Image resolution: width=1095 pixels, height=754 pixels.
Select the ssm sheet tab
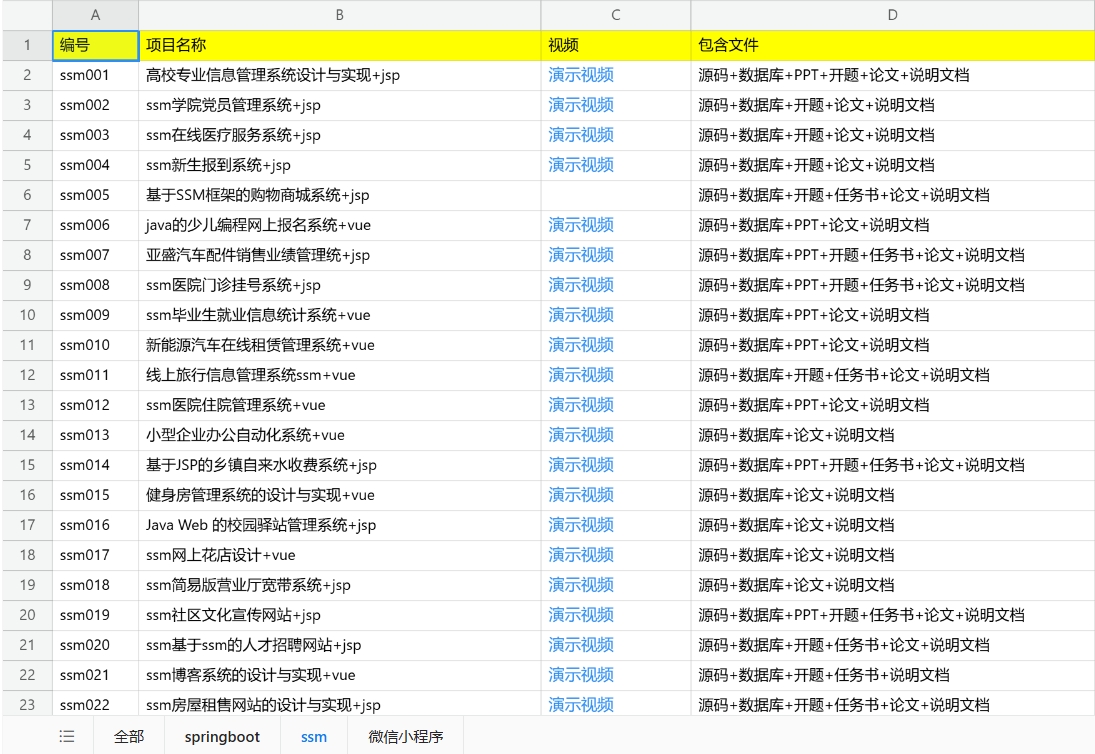point(314,736)
